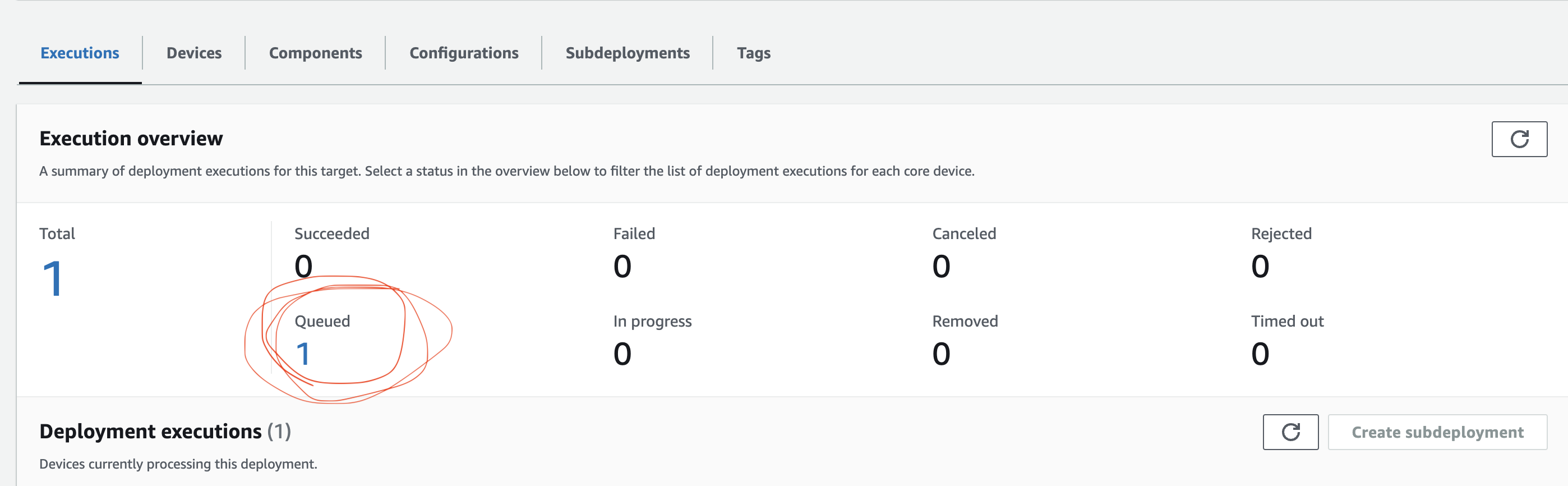Filter executions by Succeeded count
Viewport: 1568px width, 486px height.
pyautogui.click(x=303, y=266)
